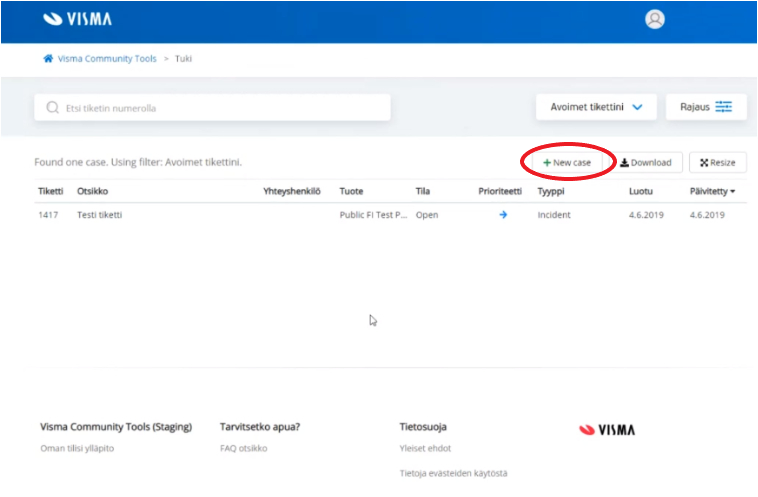Screen dimensions: 758x497
Task: Click the search magnifier icon
Action: pyautogui.click(x=52, y=107)
